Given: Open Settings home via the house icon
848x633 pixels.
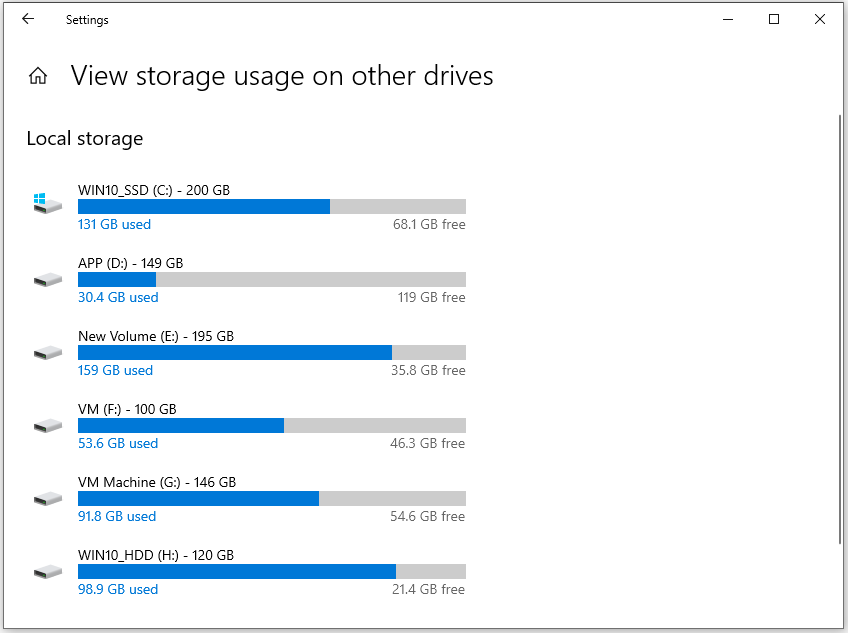Looking at the screenshot, I should 38,75.
